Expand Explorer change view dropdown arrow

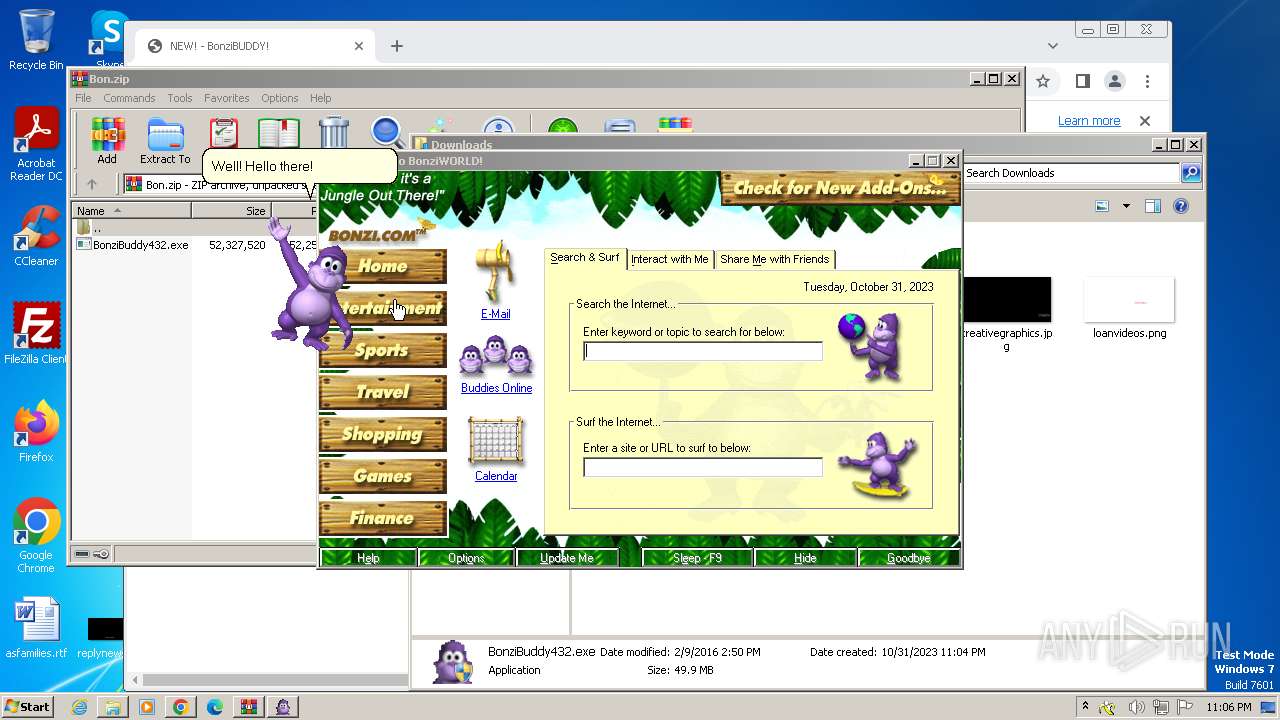[x=1125, y=206]
